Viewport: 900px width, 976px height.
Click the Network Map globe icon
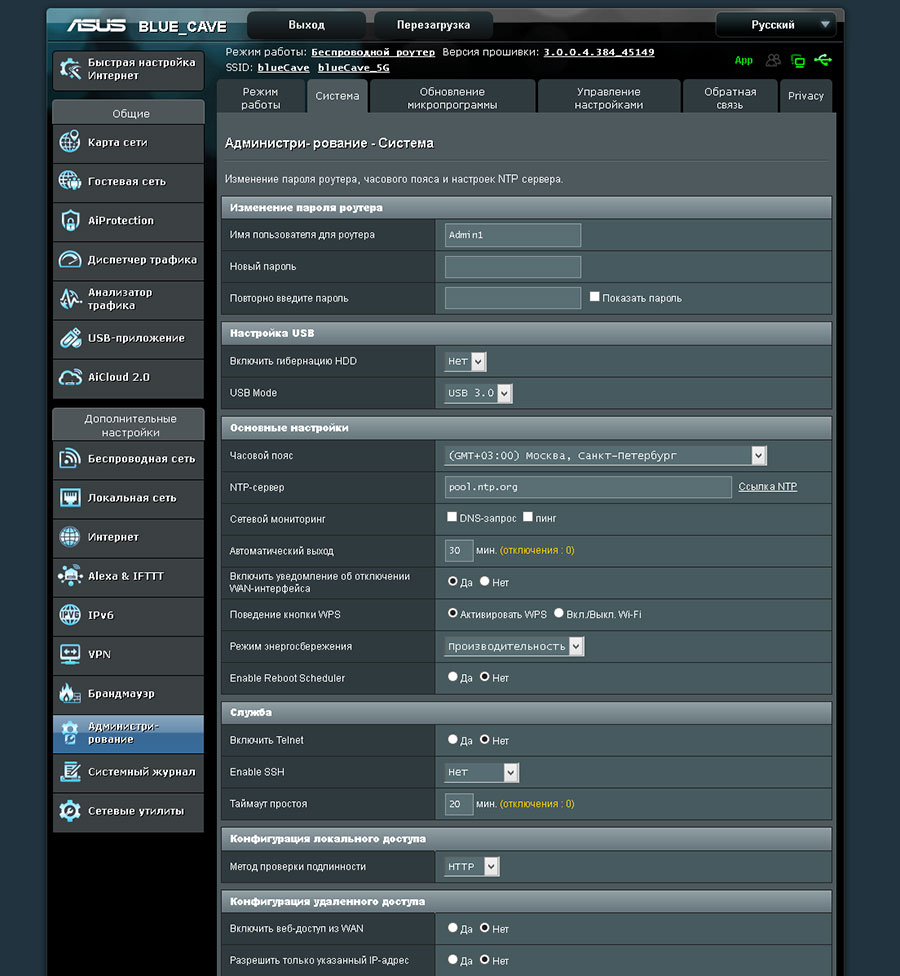point(70,142)
